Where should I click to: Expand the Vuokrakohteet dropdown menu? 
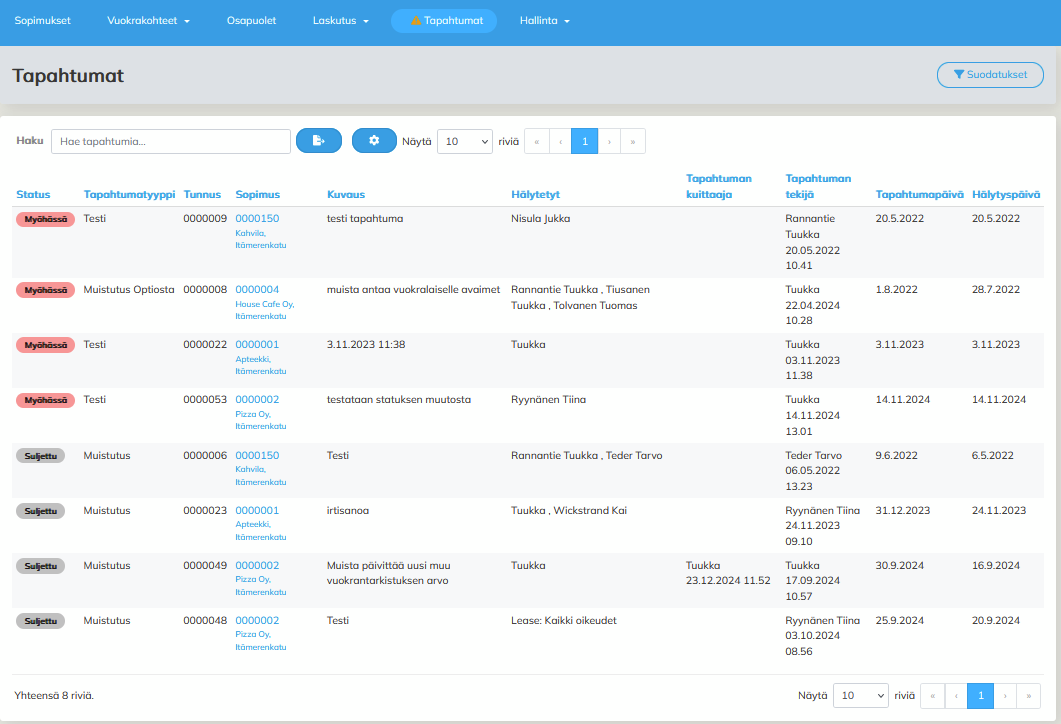click(x=148, y=21)
